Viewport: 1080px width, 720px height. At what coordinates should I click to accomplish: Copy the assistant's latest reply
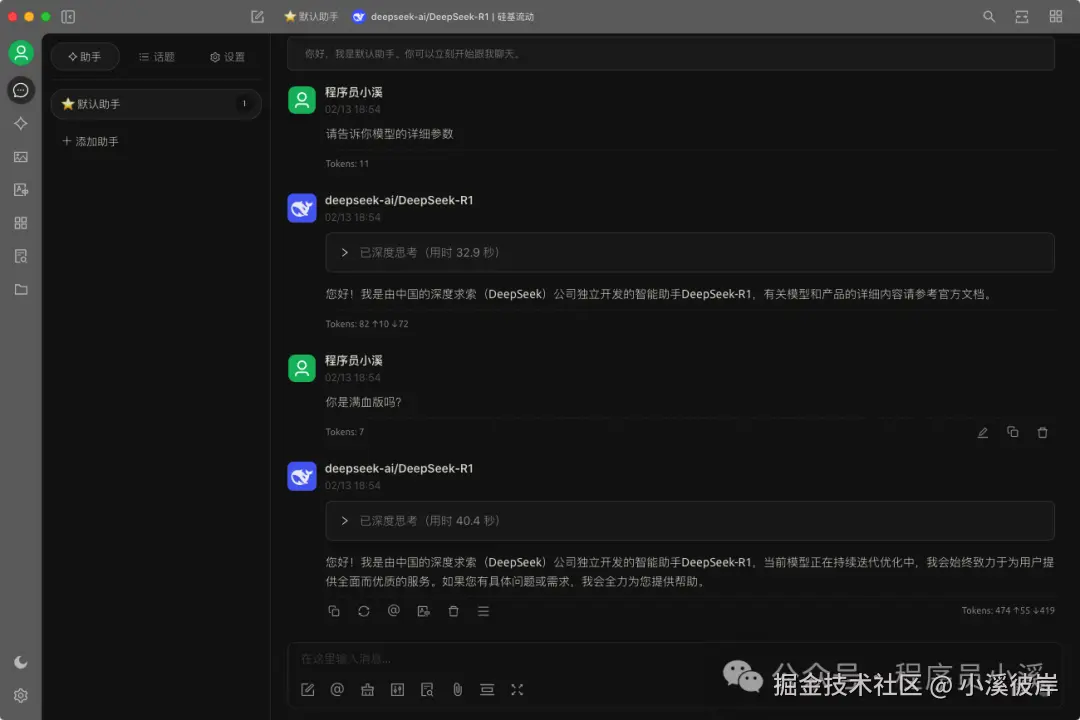[334, 611]
